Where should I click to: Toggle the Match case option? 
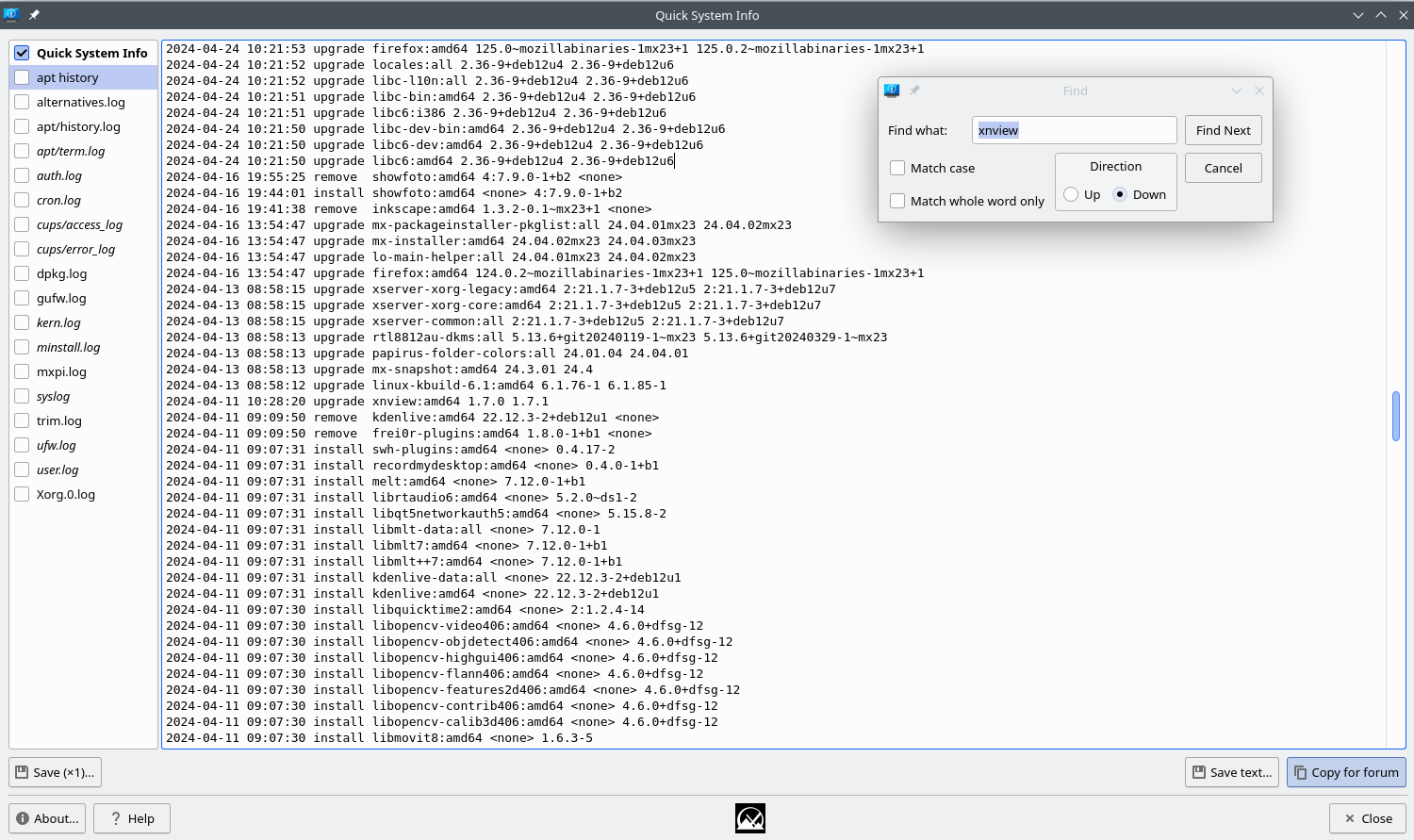(897, 168)
